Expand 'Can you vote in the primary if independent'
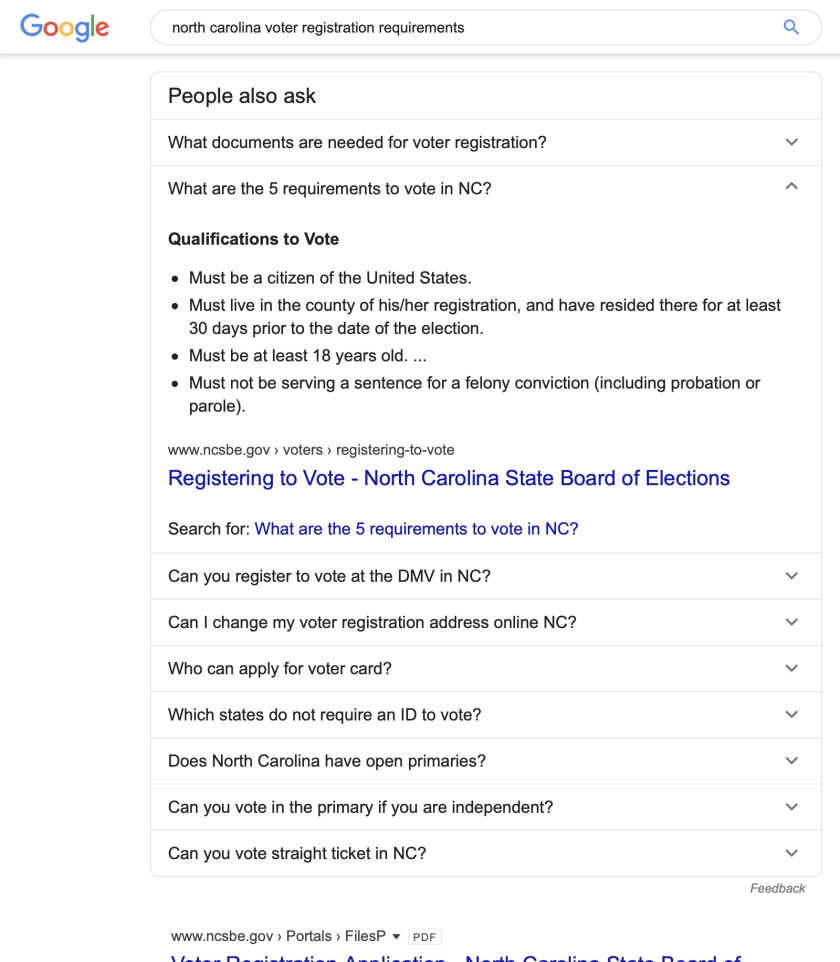This screenshot has width=840, height=962. click(x=360, y=807)
